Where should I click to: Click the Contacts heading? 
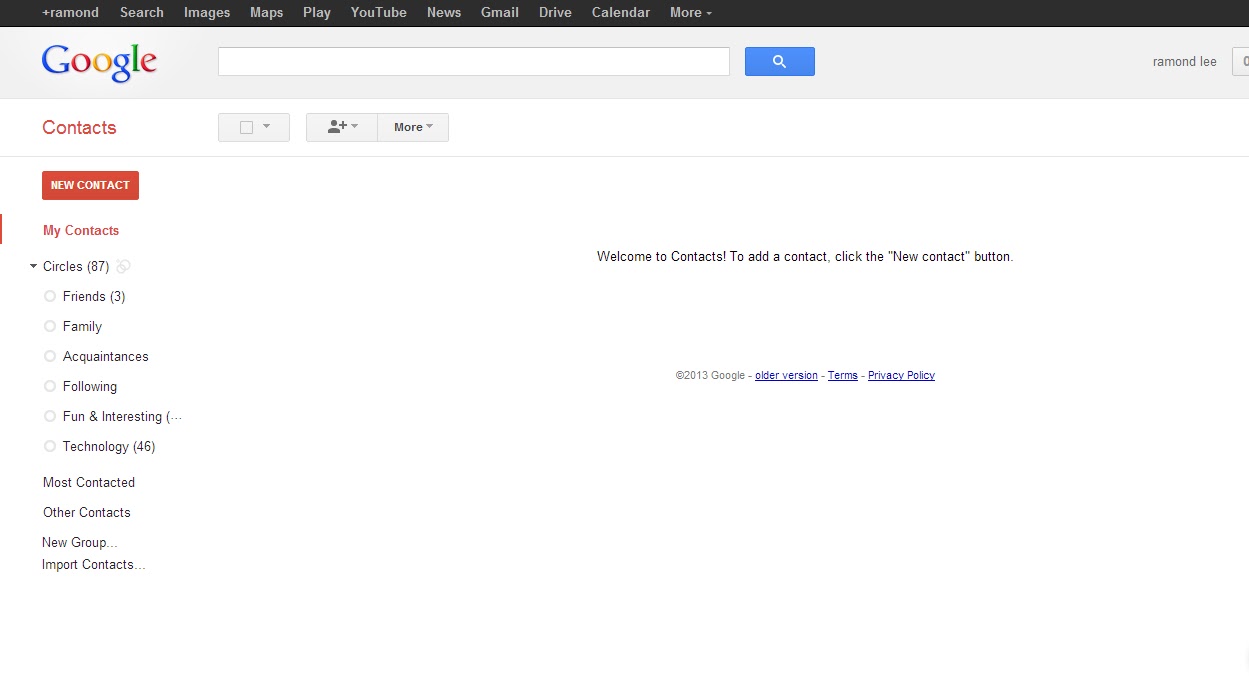point(79,128)
